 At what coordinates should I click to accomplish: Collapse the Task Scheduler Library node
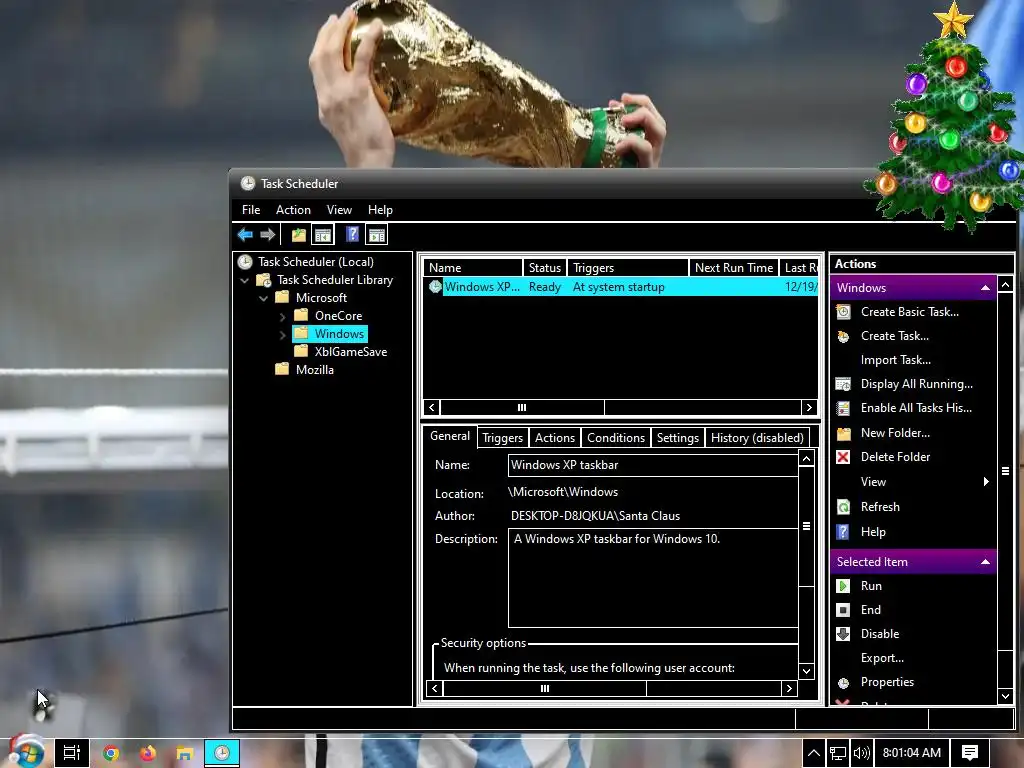[x=244, y=280]
